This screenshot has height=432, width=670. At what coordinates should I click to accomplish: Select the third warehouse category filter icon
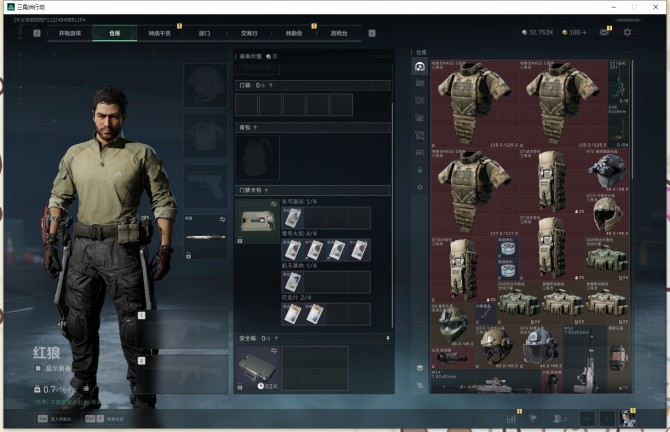420,100
